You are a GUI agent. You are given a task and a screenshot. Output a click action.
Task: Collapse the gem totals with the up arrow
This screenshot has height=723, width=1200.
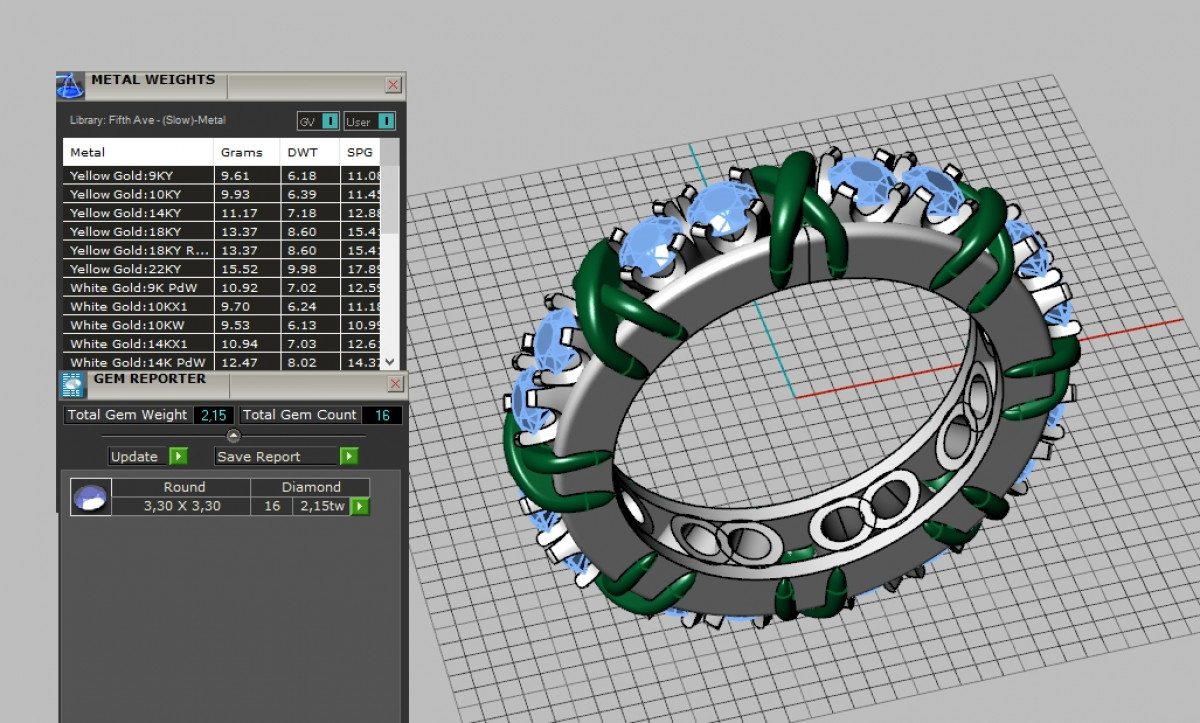tap(233, 436)
